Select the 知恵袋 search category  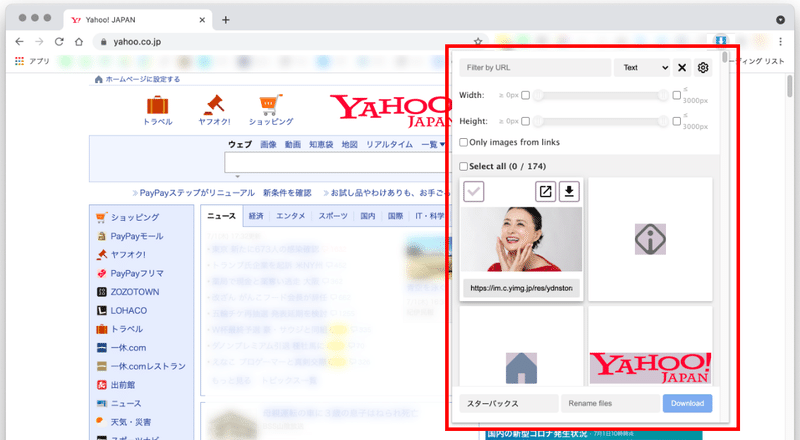click(321, 144)
